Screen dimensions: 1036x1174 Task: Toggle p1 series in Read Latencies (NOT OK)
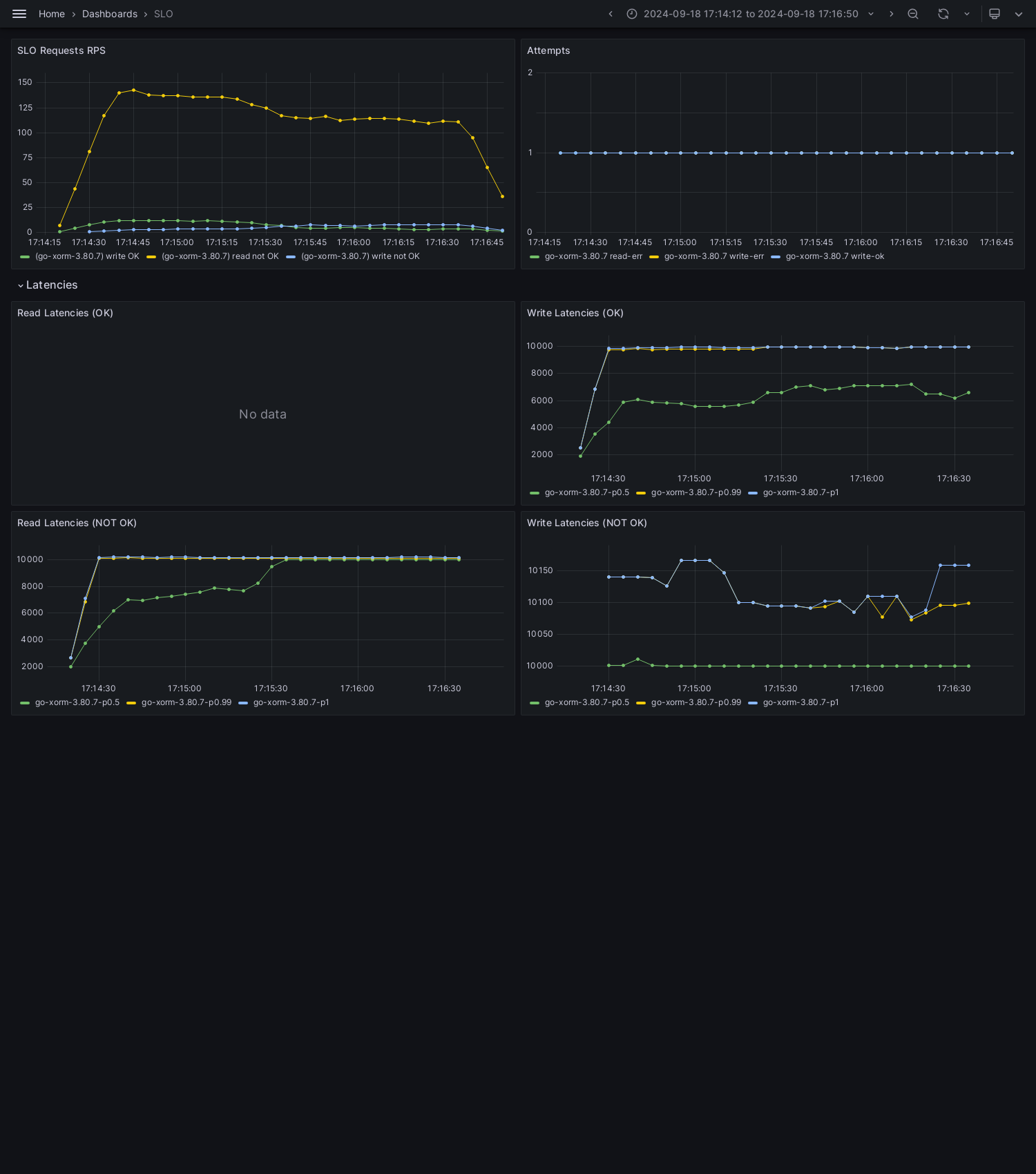pyautogui.click(x=291, y=702)
